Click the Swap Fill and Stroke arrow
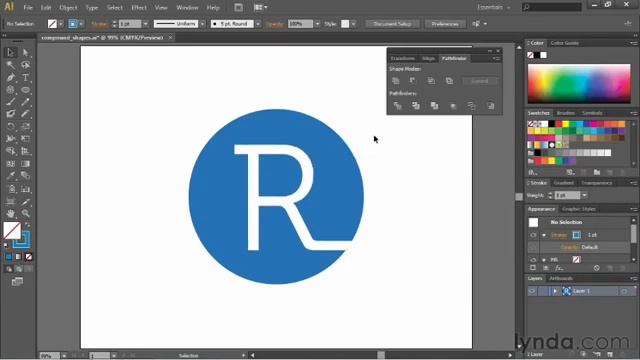The width and height of the screenshot is (640, 360). click(x=27, y=224)
